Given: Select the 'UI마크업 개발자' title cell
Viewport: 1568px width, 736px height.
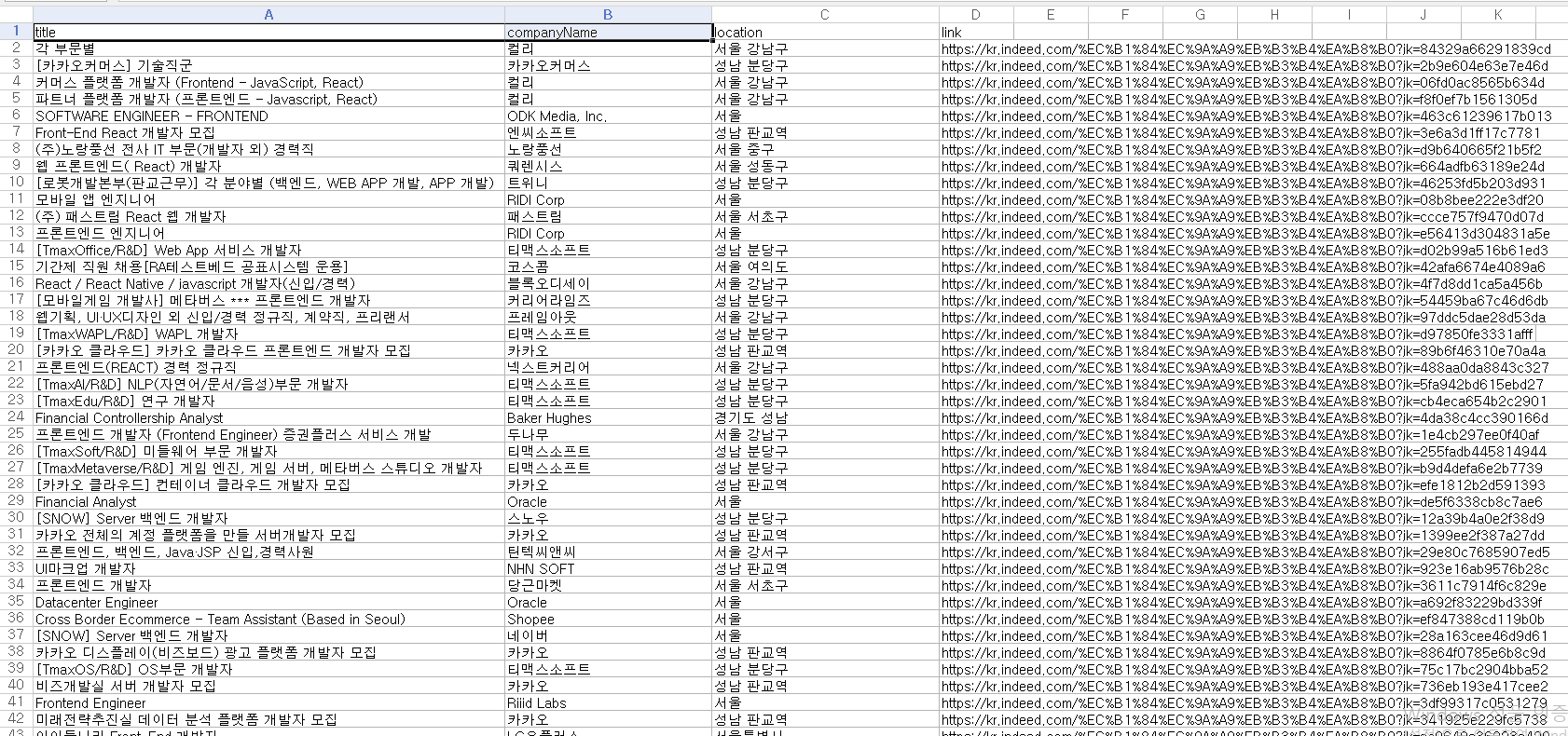Looking at the screenshot, I should click(268, 568).
